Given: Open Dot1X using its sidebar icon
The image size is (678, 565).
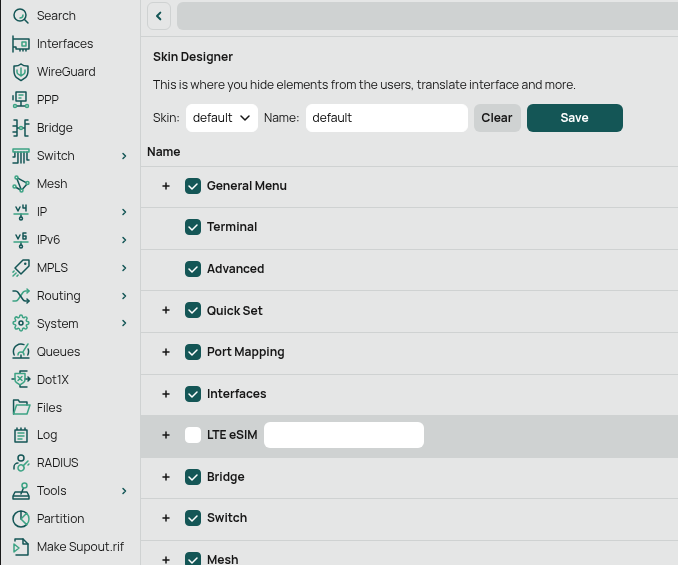Looking at the screenshot, I should pos(20,380).
